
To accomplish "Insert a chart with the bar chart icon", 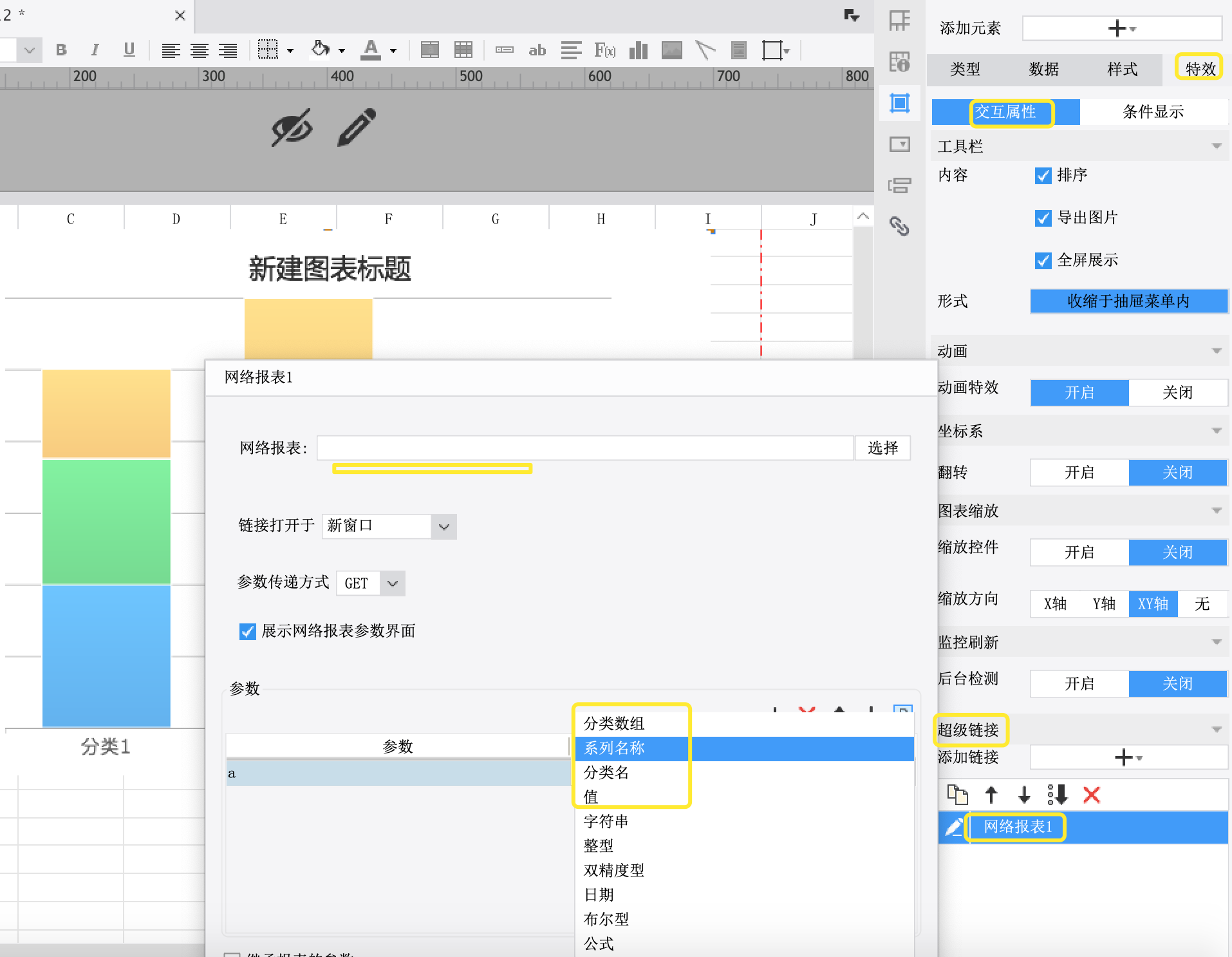I will (639, 50).
